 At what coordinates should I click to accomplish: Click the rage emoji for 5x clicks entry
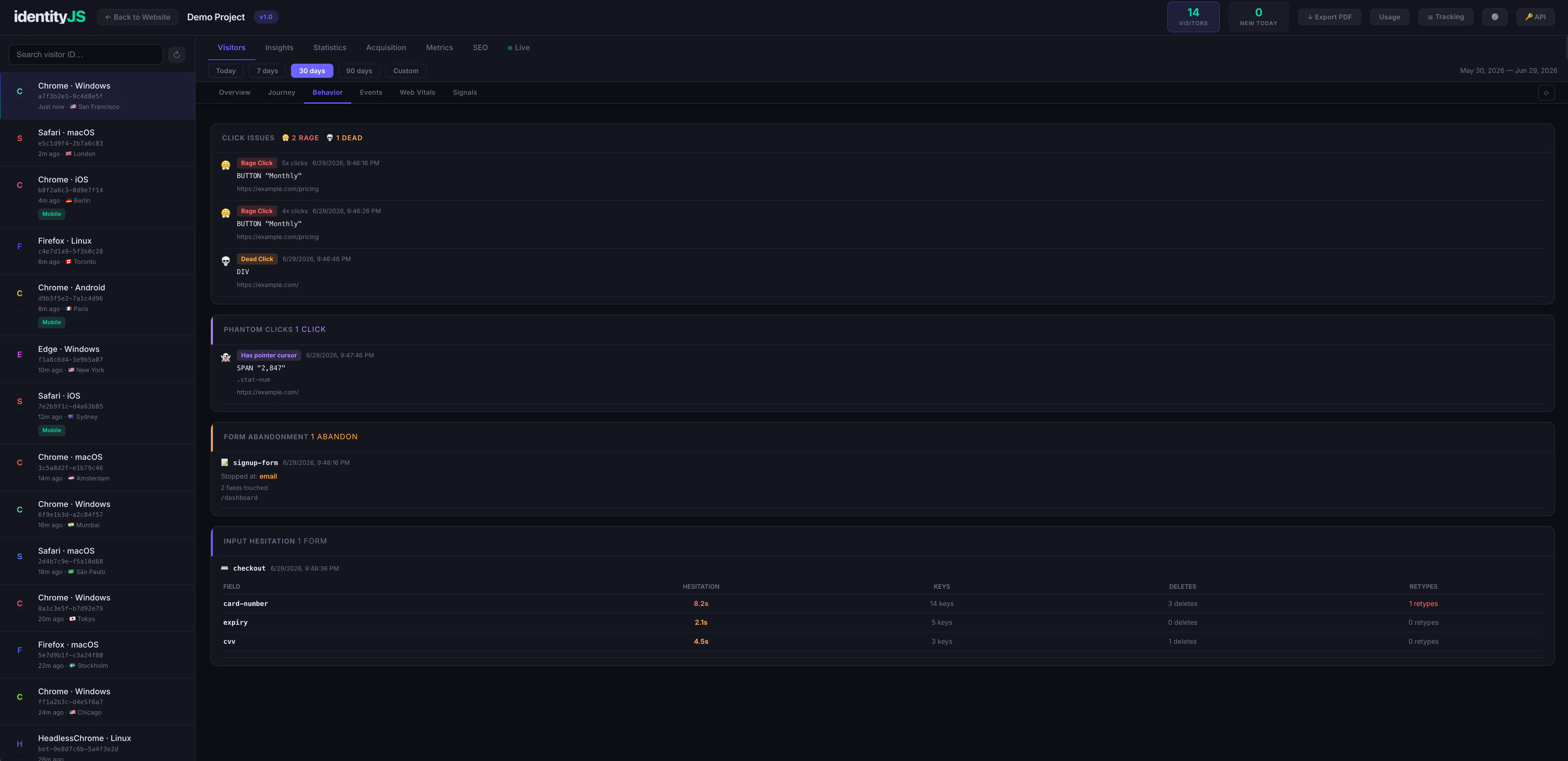[226, 165]
